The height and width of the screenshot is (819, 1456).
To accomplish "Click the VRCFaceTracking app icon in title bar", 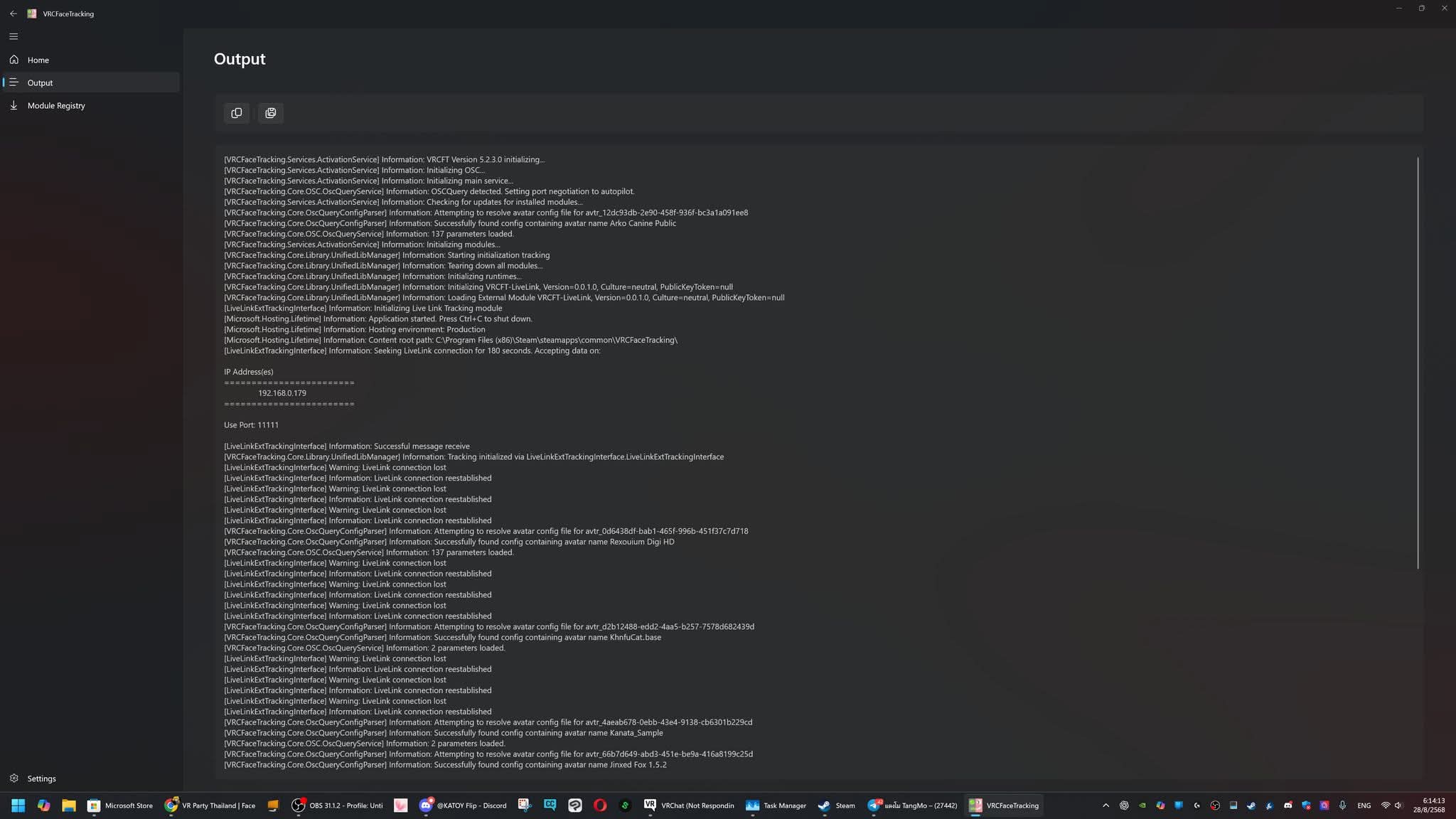I will tap(32, 14).
